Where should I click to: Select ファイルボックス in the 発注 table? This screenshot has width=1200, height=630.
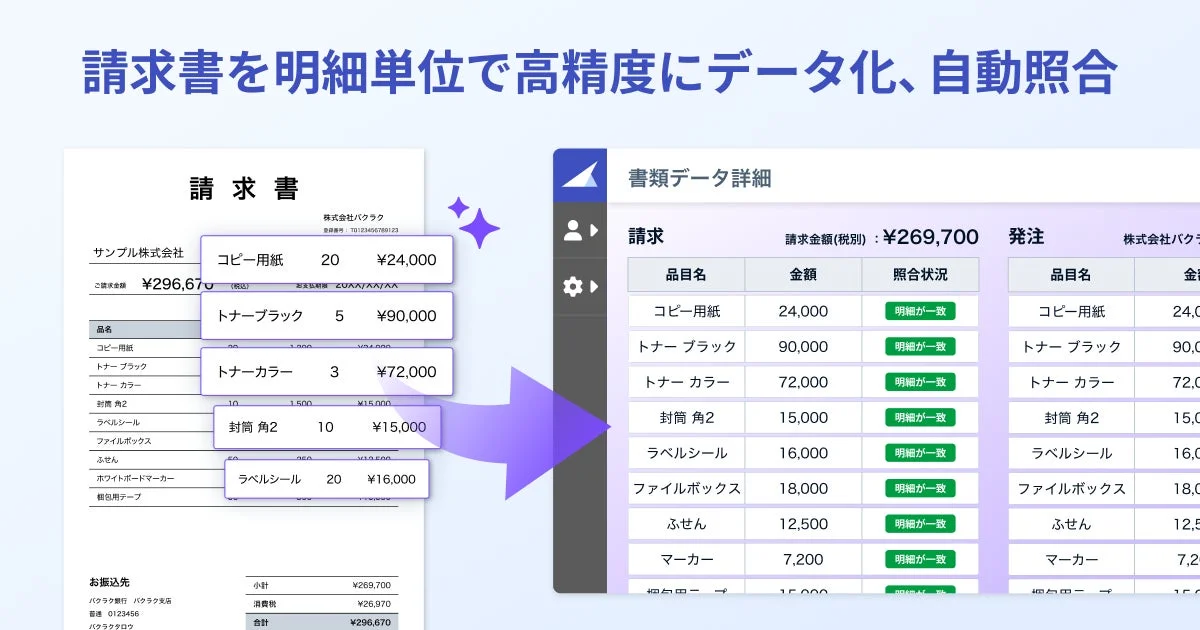1071,488
